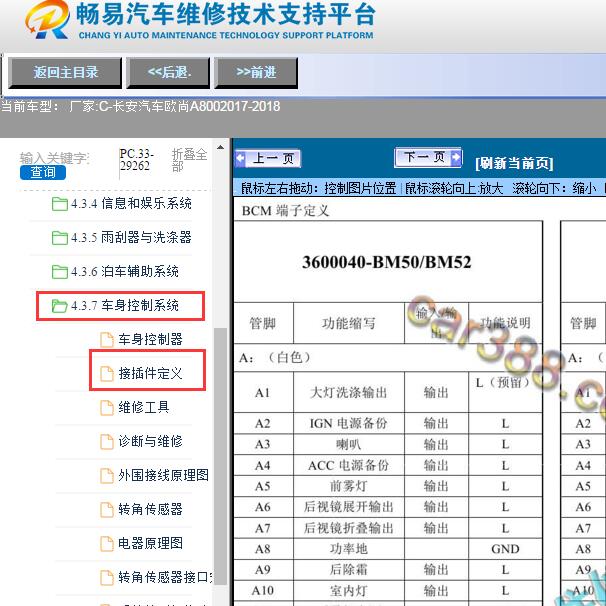The width and height of the screenshot is (606, 606).
Task: Click the 功能缩写 column header
Action: (349, 323)
